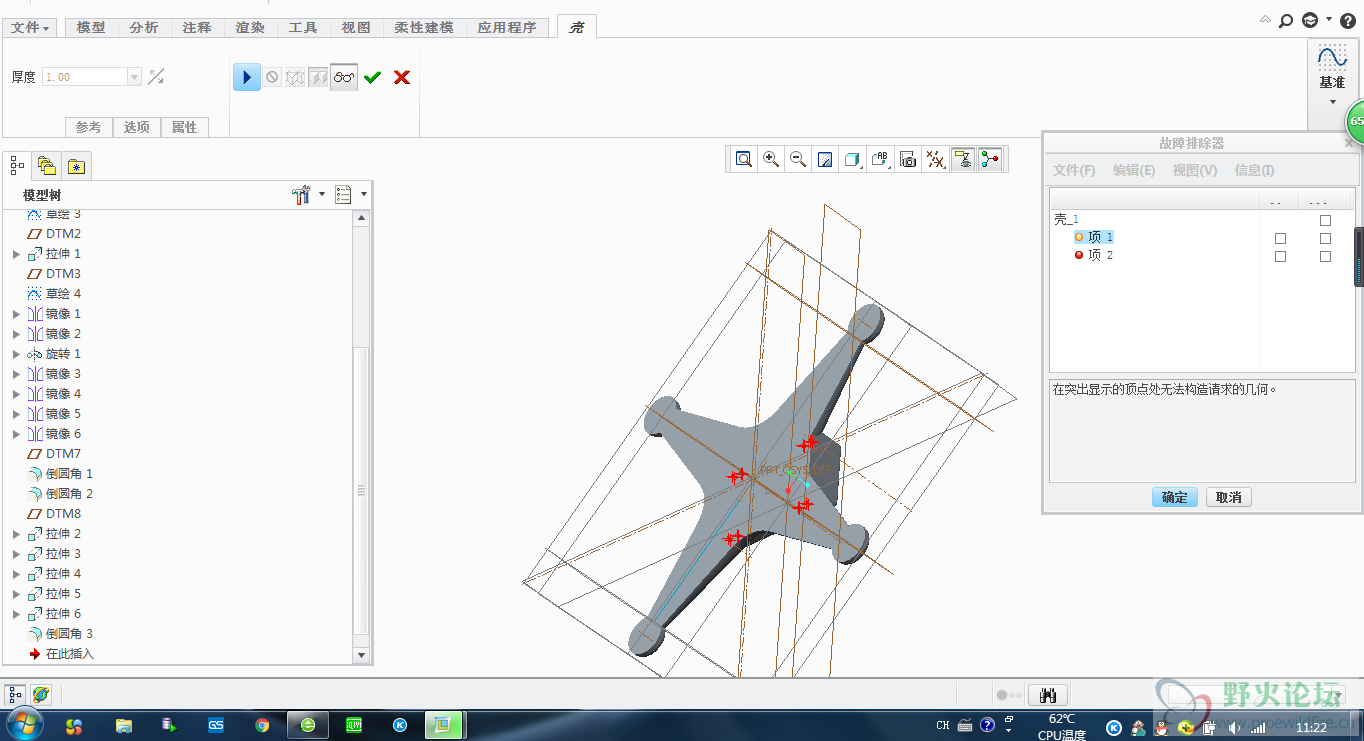Click the binoculars find icon in status bar
This screenshot has height=741, width=1364.
tap(1049, 695)
